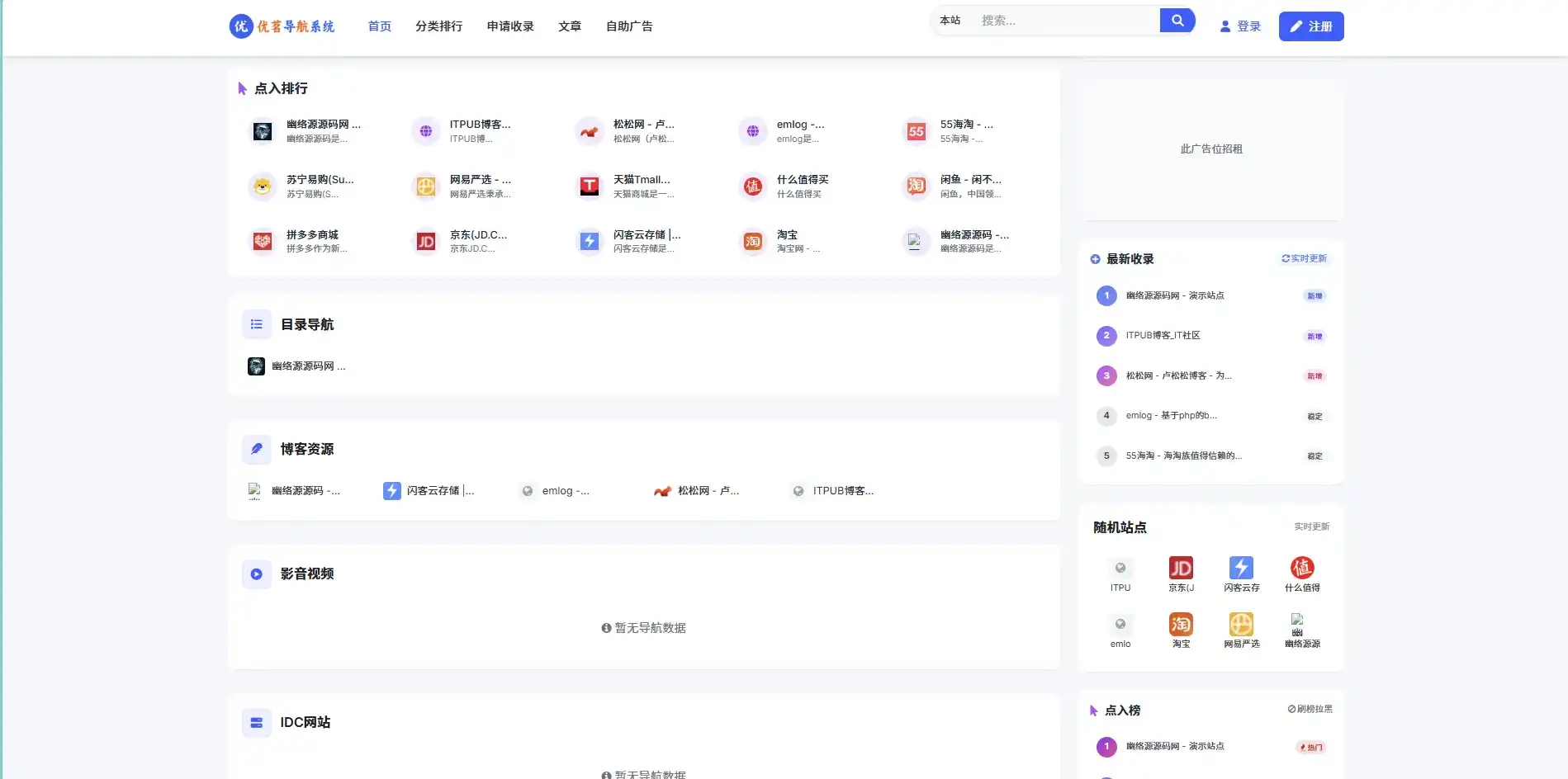Click the 松松网 icon in 博客资源
Screen dimensions: 1568x779
[x=662, y=491]
